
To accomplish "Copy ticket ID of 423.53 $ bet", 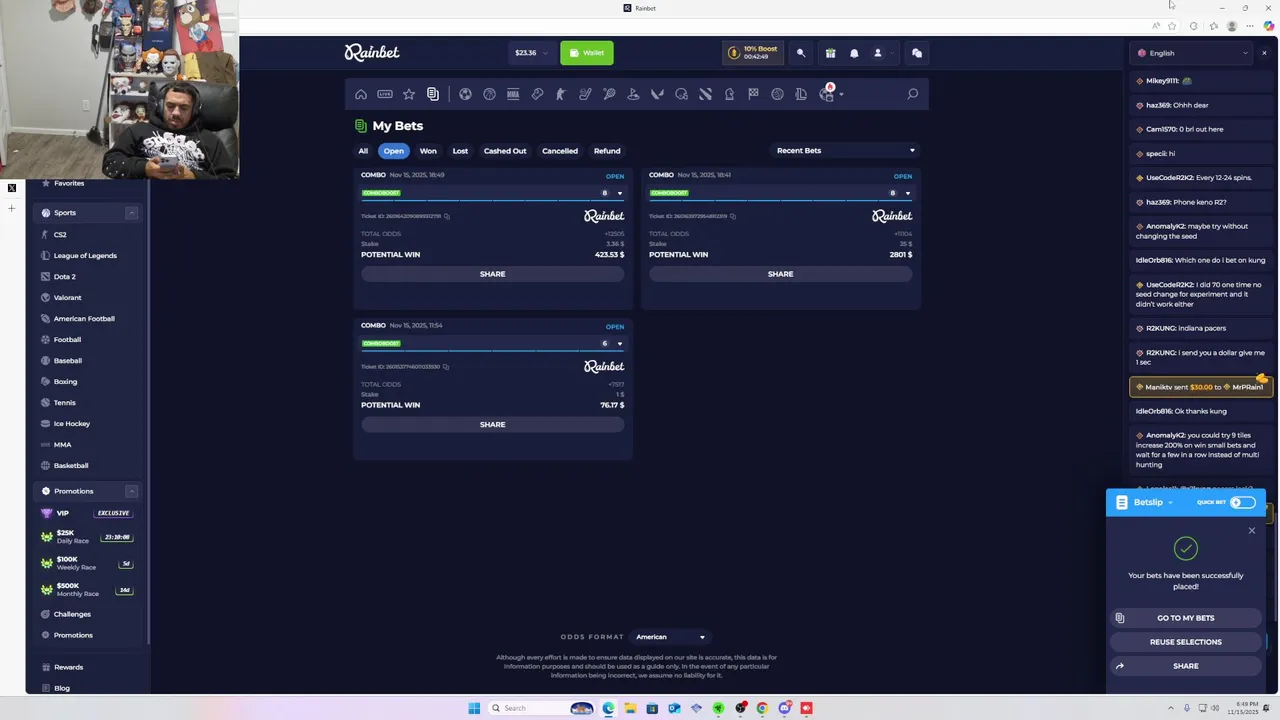I will (x=447, y=216).
